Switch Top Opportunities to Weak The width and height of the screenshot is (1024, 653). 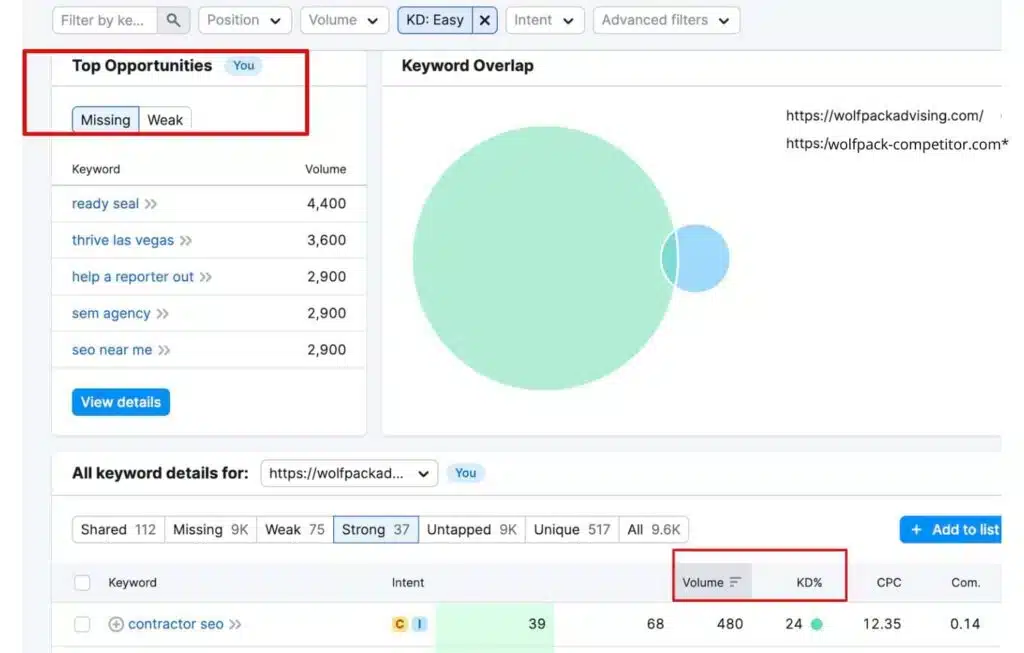tap(165, 120)
